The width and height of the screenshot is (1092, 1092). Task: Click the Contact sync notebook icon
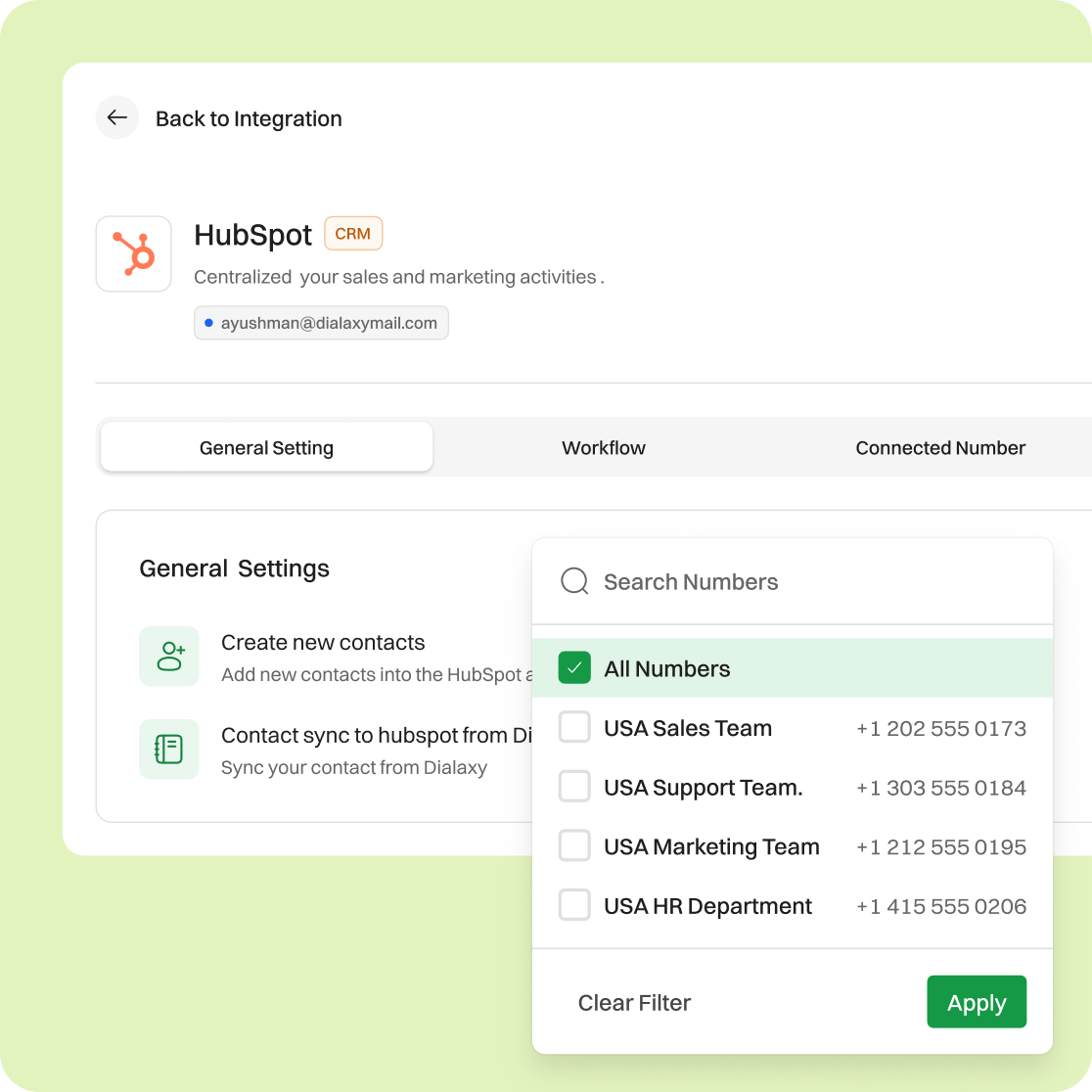(x=169, y=750)
